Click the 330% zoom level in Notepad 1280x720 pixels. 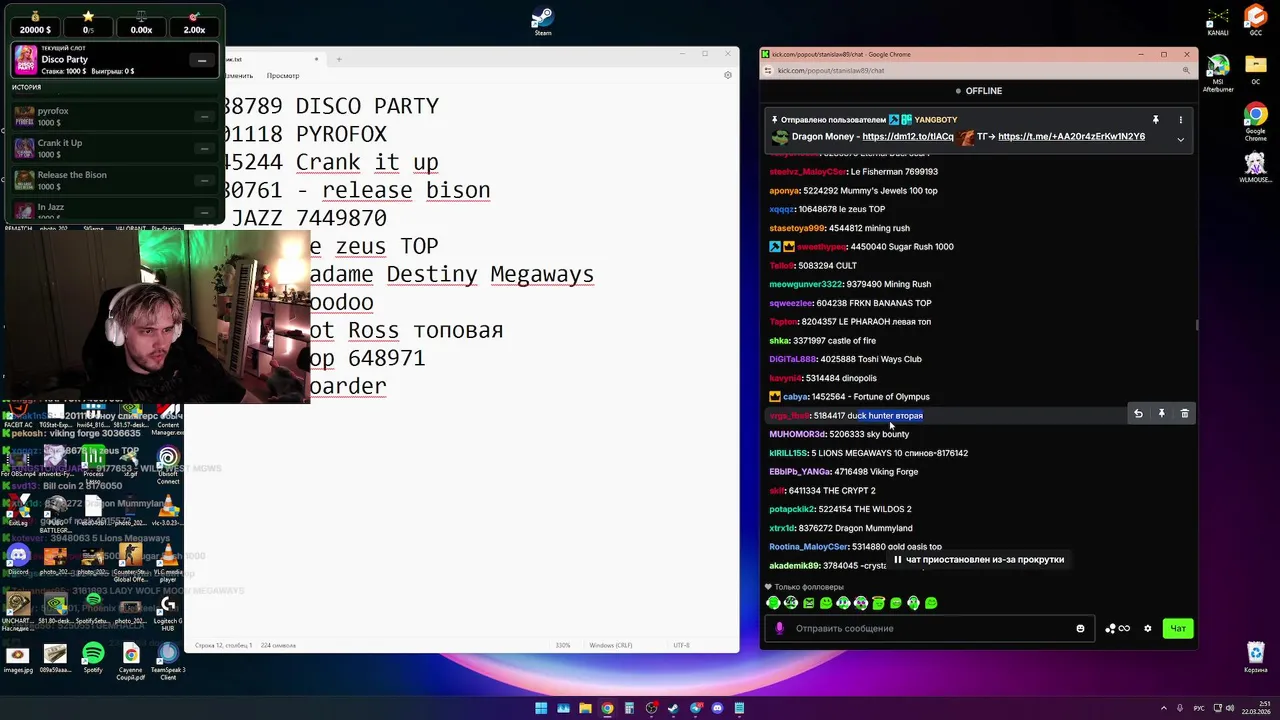click(x=563, y=645)
